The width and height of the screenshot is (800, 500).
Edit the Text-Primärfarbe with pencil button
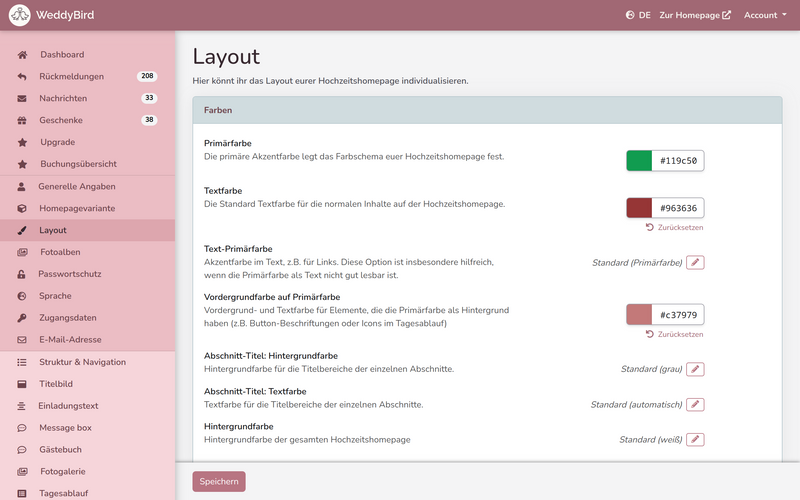point(696,262)
